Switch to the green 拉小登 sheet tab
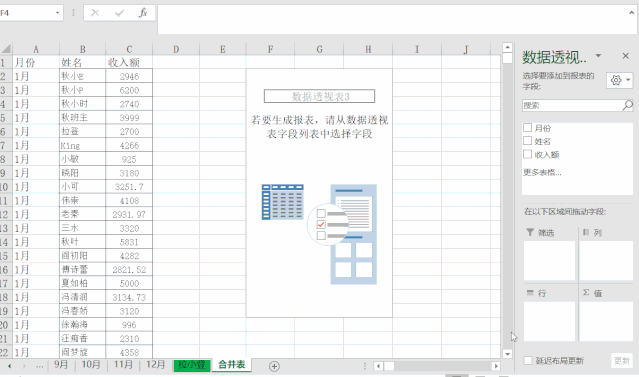 (192, 365)
